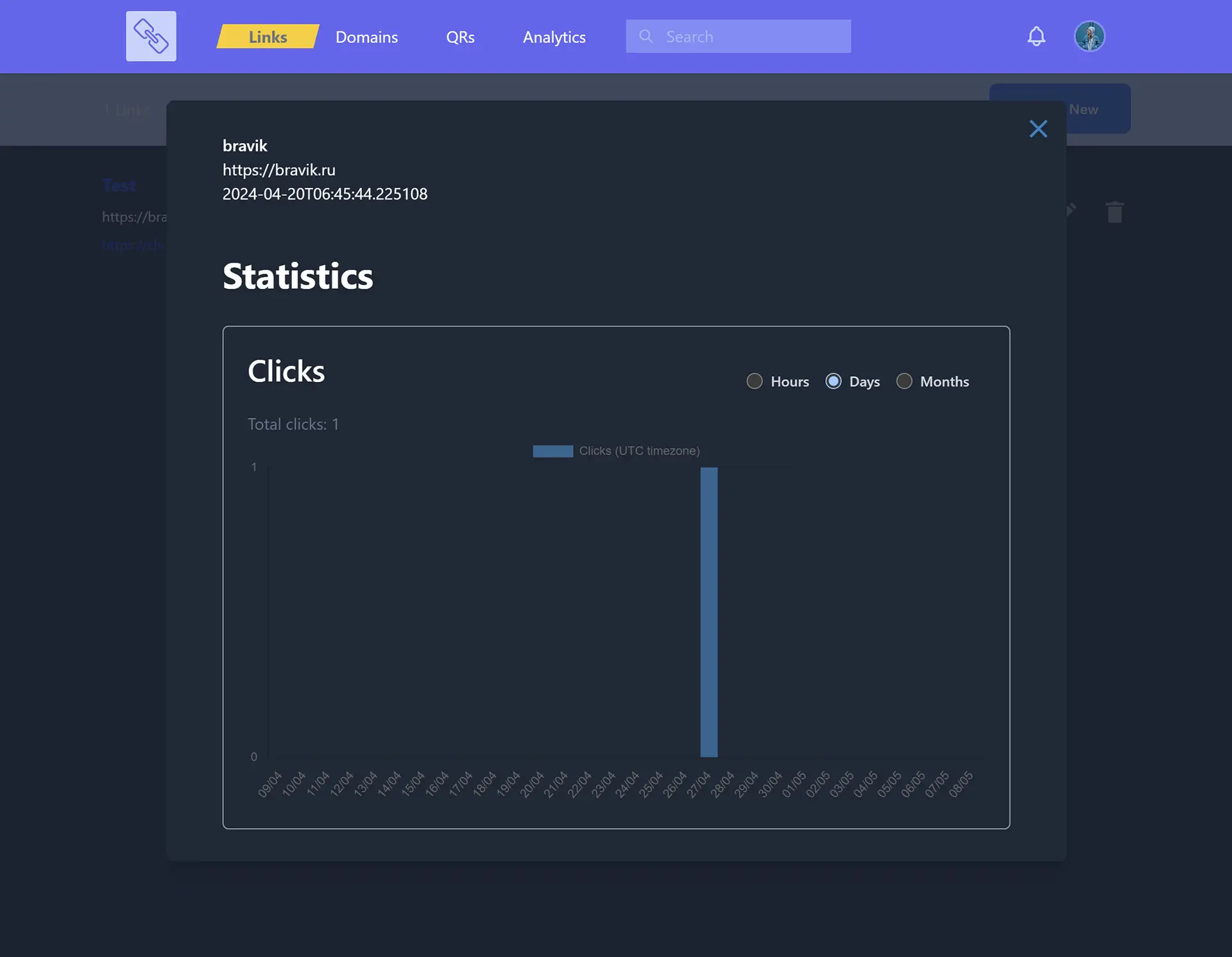Click the QRs navigation icon tab
1232x957 pixels.
(460, 36)
